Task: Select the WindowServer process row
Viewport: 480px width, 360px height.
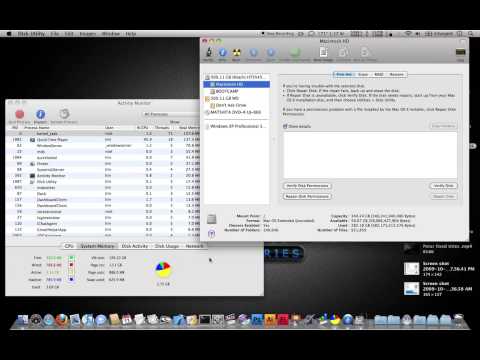Action: (x=103, y=146)
